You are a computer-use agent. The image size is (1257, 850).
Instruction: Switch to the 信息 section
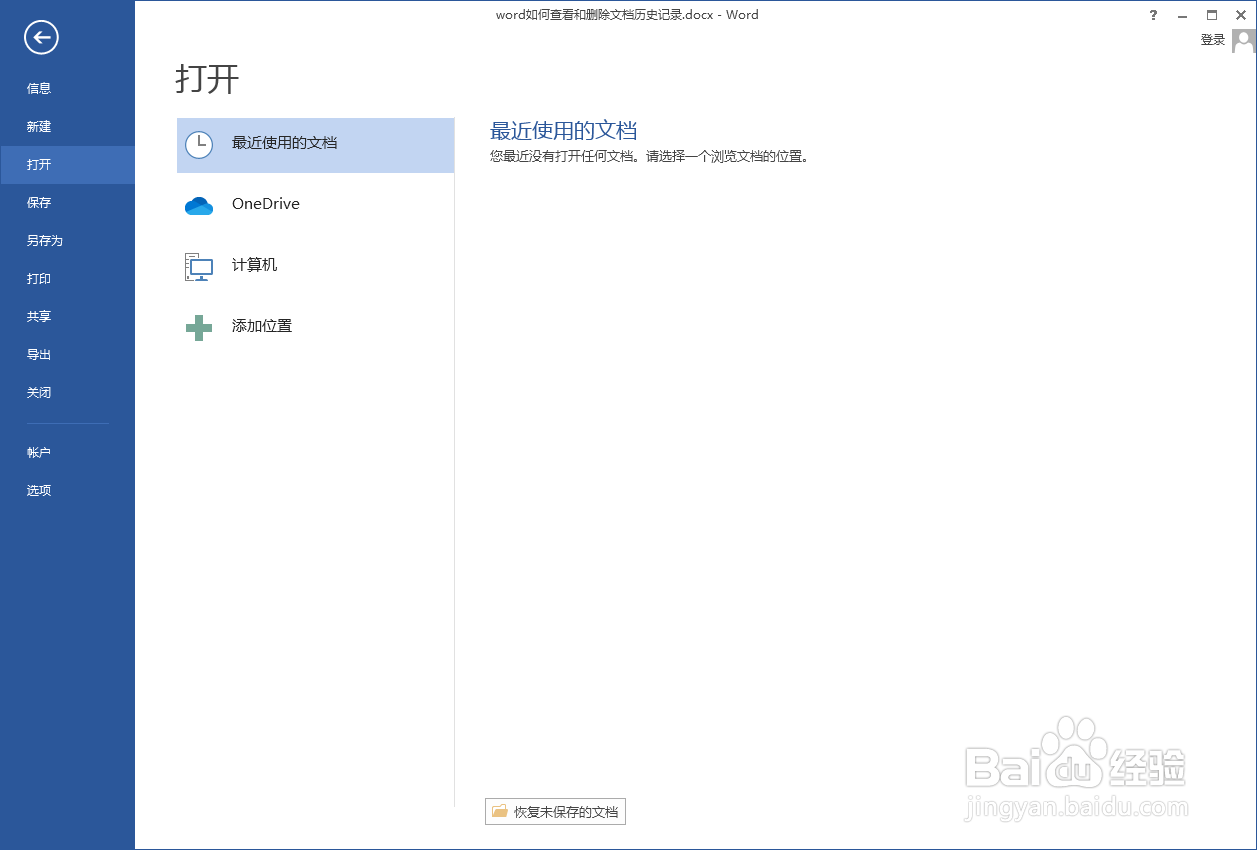38,88
